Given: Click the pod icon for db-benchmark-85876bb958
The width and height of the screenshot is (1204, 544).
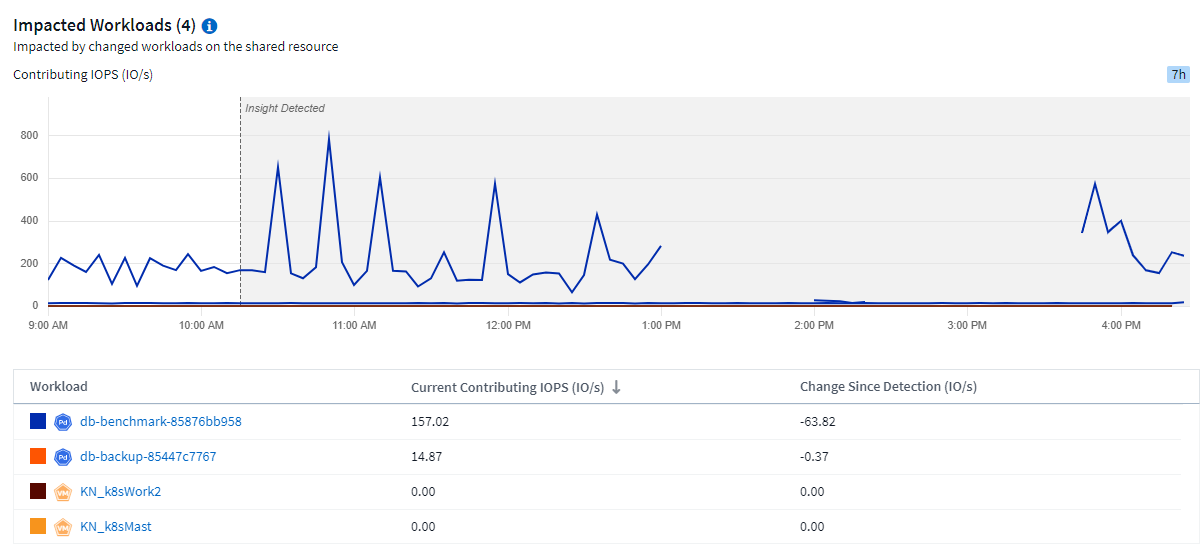Looking at the screenshot, I should click(62, 422).
